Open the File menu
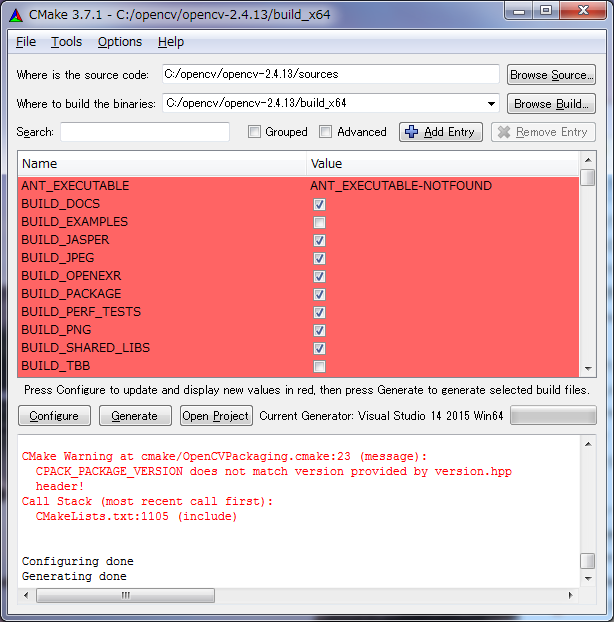This screenshot has width=614, height=622. (26, 42)
